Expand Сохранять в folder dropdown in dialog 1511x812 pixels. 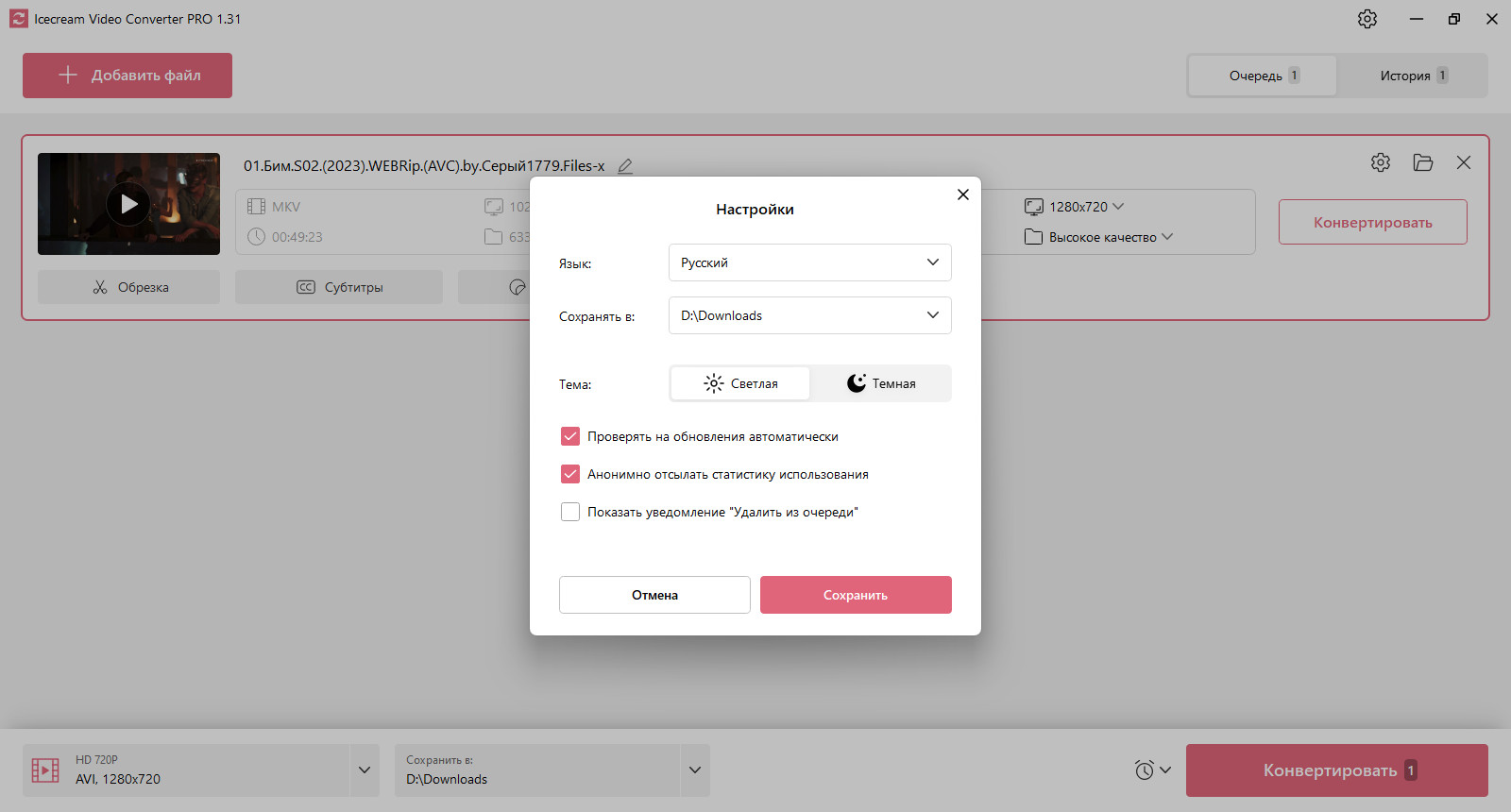click(810, 315)
